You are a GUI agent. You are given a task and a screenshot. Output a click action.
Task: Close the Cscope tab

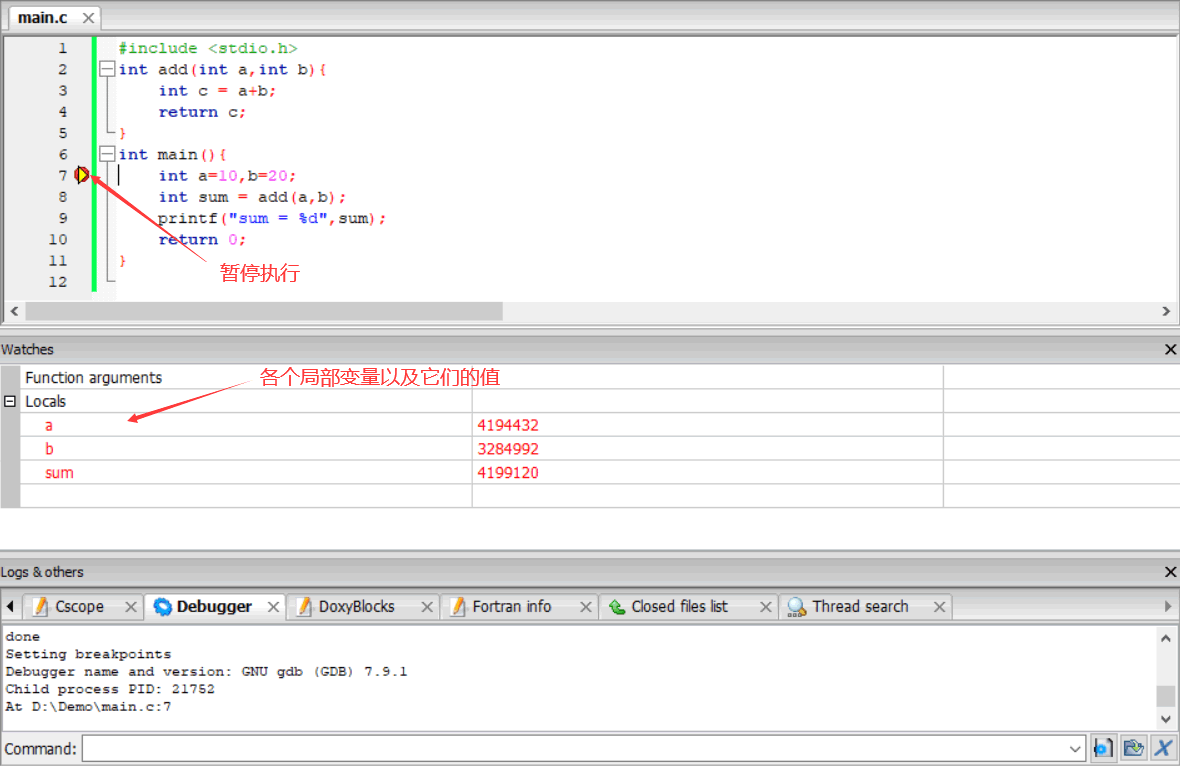(x=130, y=606)
